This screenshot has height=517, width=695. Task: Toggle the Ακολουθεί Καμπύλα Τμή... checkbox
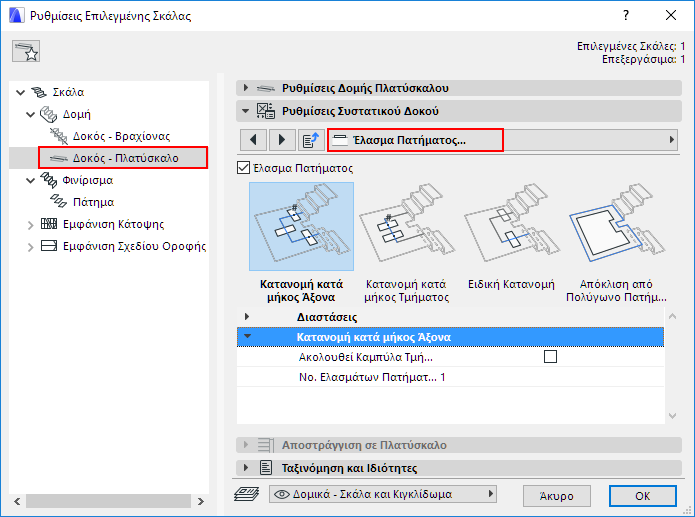click(x=550, y=356)
